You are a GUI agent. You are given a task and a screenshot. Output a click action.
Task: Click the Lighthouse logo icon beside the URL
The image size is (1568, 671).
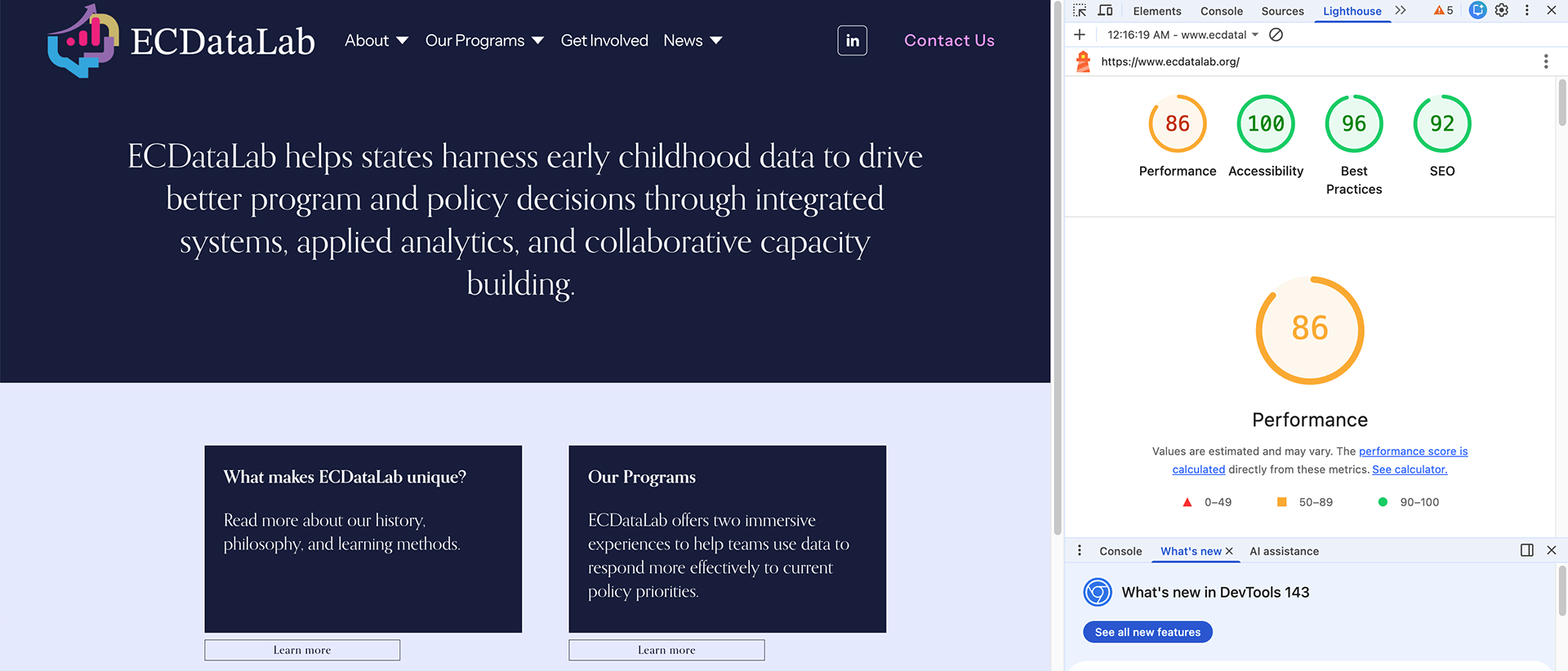pos(1083,61)
